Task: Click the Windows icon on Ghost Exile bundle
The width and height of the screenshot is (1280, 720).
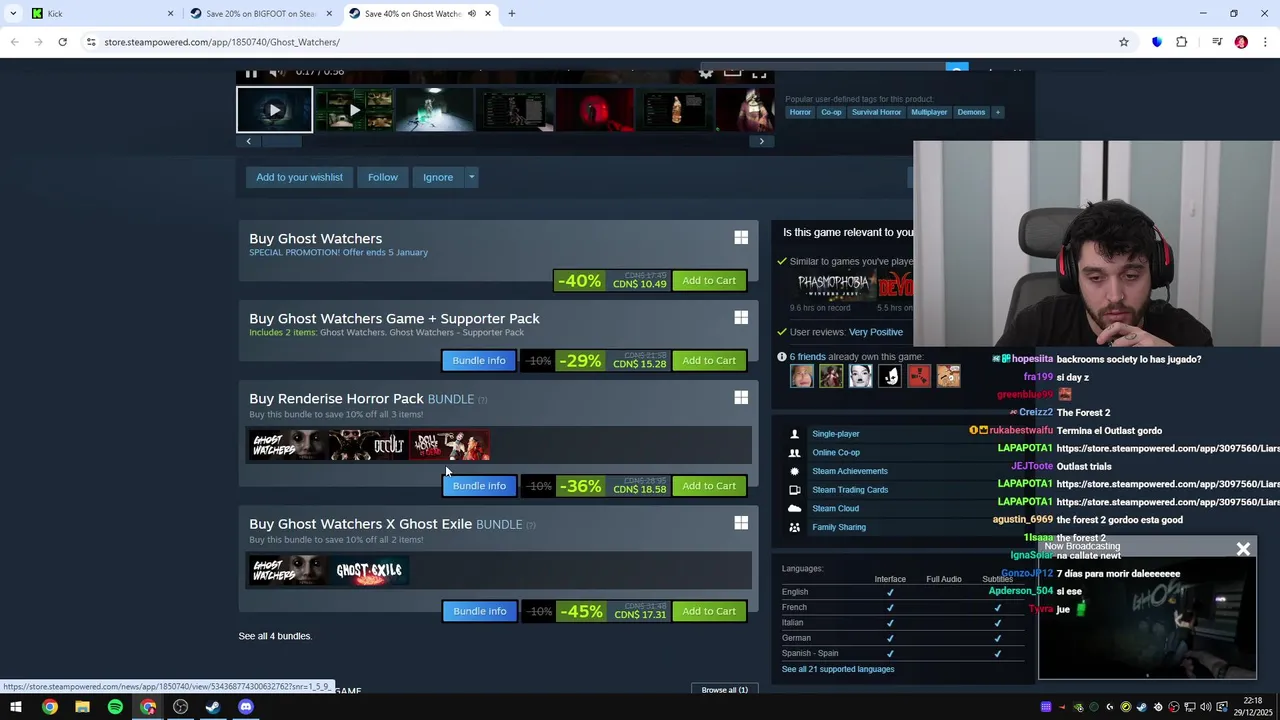Action: click(x=741, y=523)
